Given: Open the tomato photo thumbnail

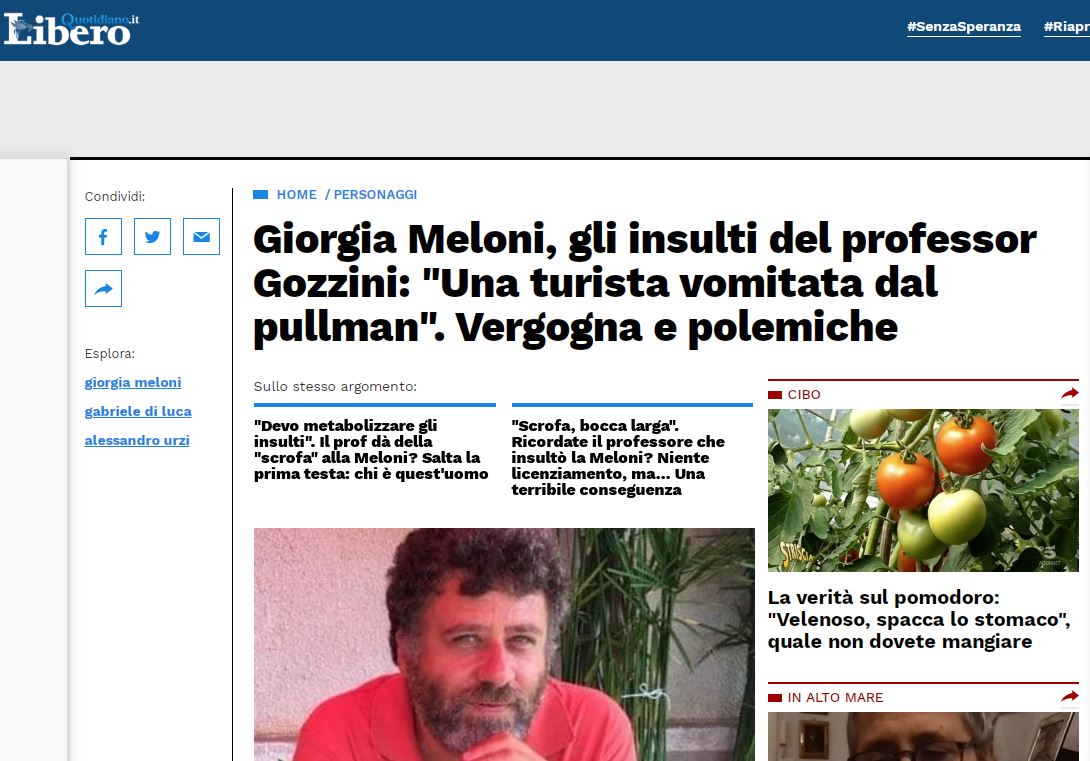Looking at the screenshot, I should coord(923,490).
